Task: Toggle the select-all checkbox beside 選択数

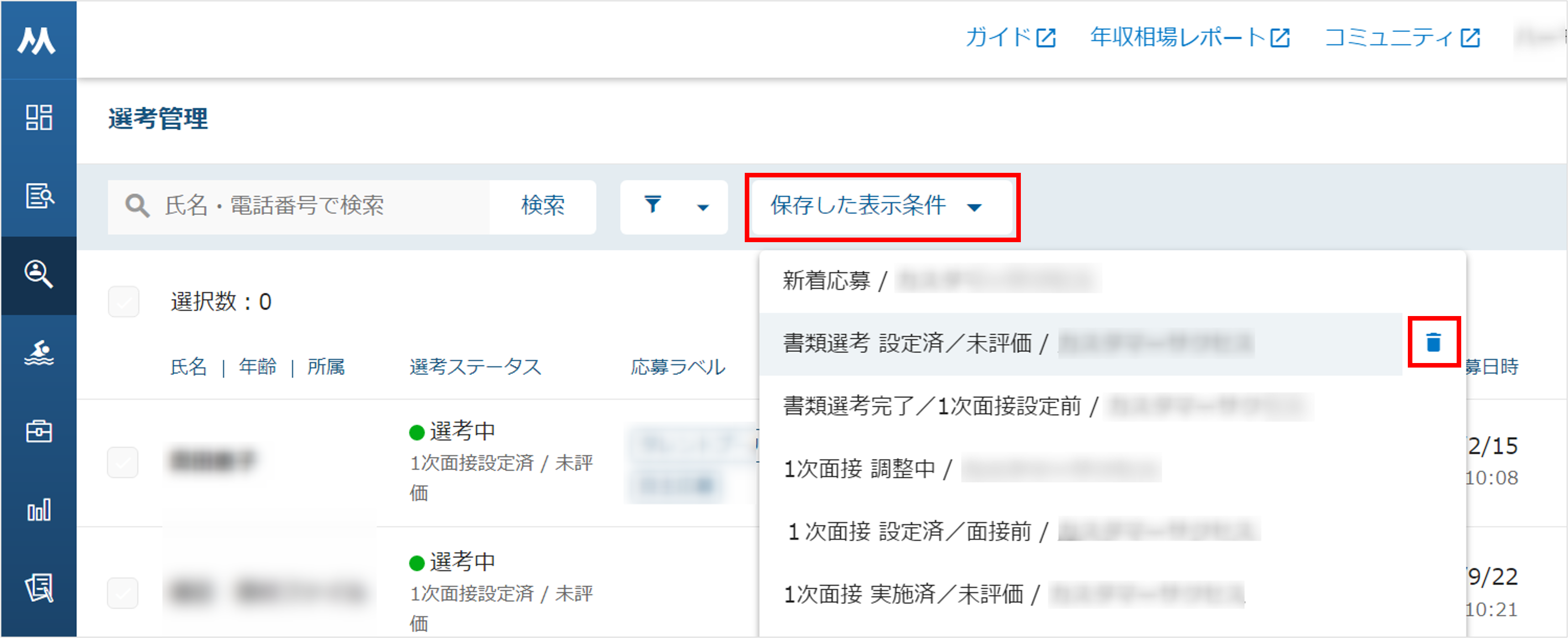Action: 124,301
